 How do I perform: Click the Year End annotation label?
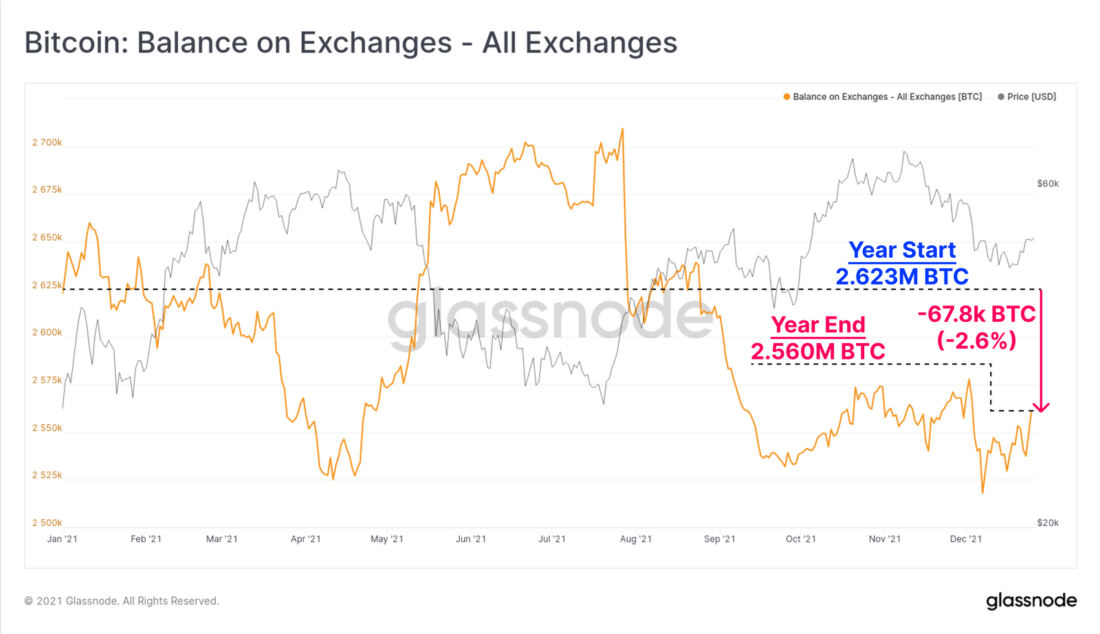coord(818,325)
